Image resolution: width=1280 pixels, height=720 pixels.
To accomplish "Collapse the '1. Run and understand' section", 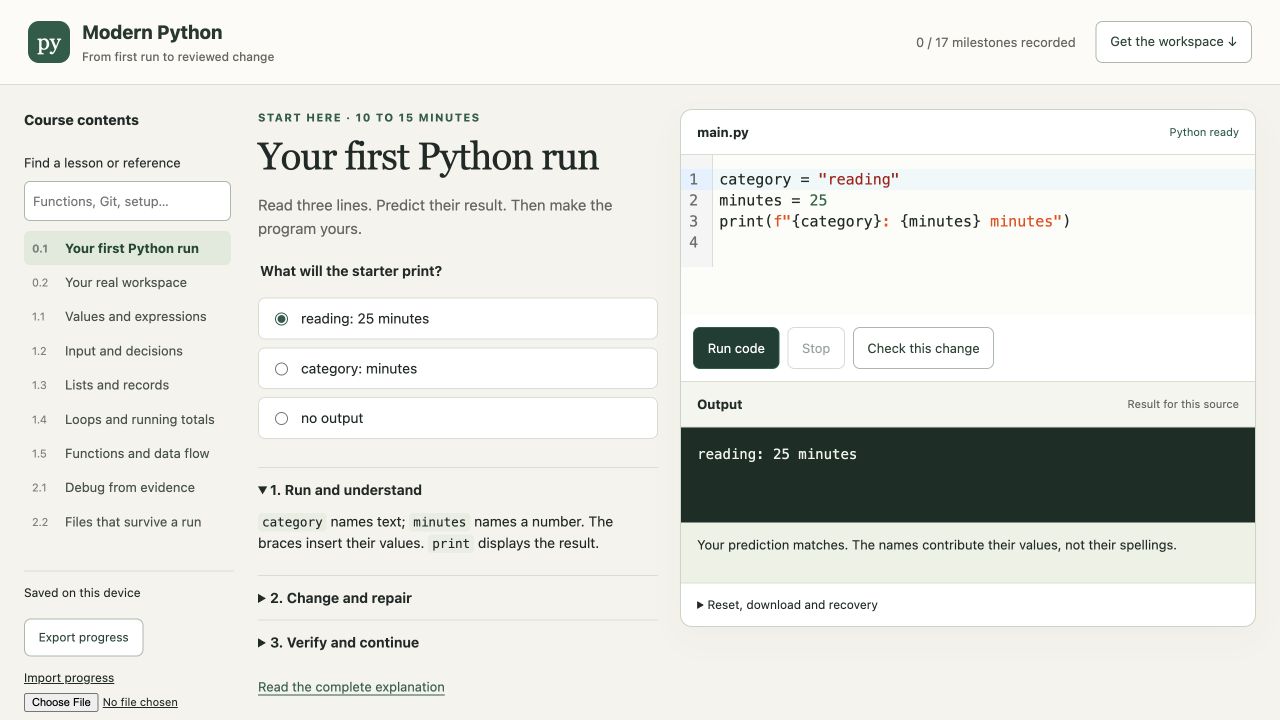I will point(340,490).
